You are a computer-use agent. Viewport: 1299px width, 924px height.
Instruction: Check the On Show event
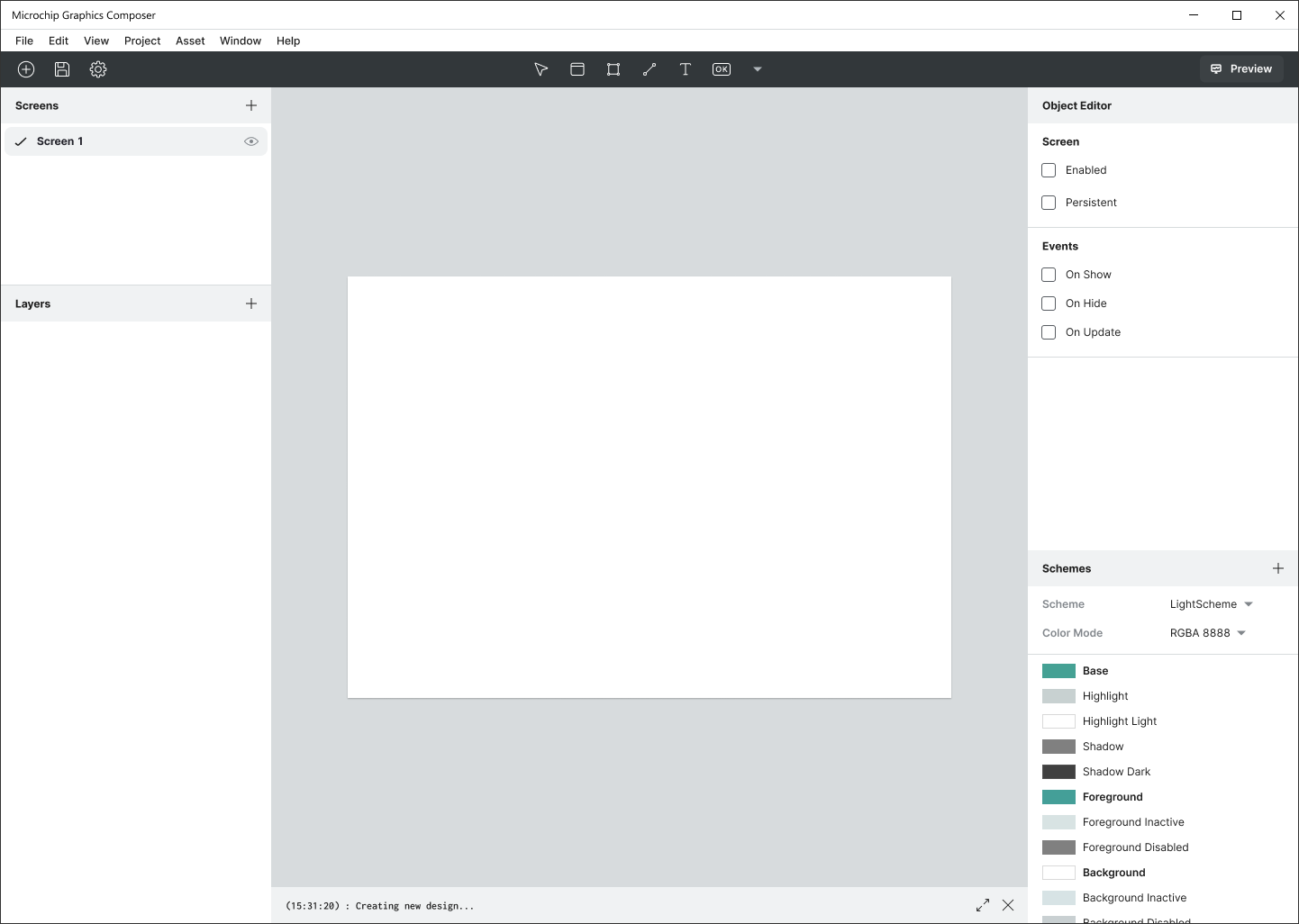[x=1049, y=275]
